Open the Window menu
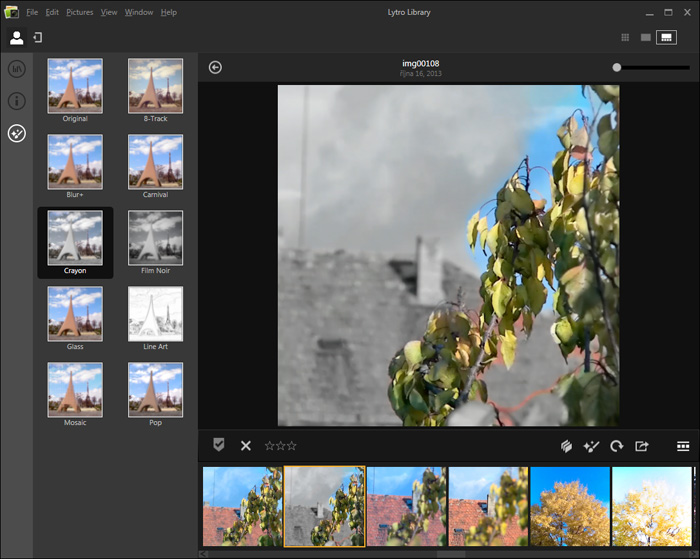Viewport: 700px width, 559px height. [x=139, y=12]
